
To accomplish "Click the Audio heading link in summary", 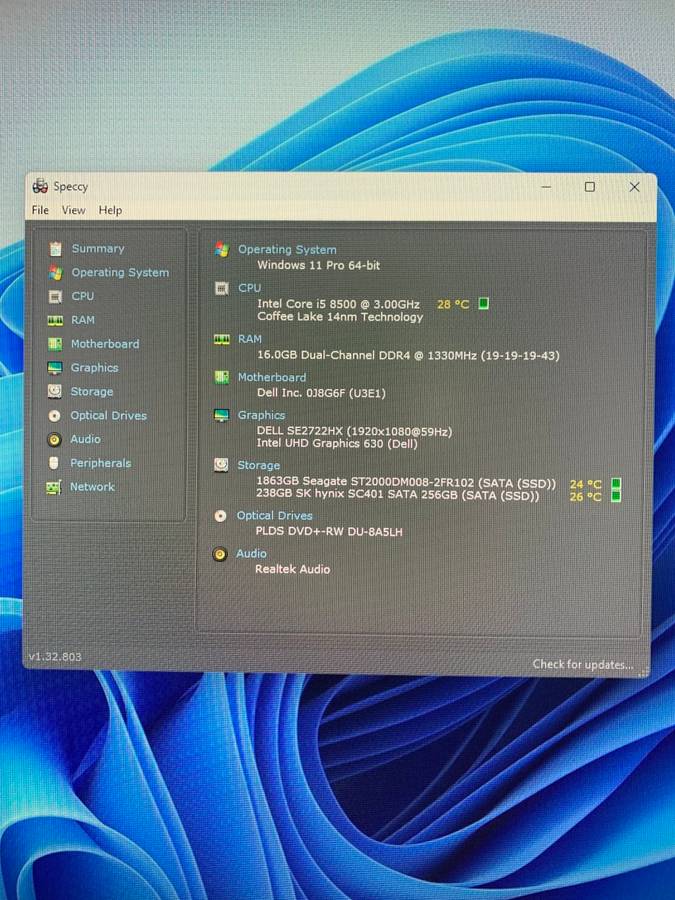I will (x=251, y=553).
